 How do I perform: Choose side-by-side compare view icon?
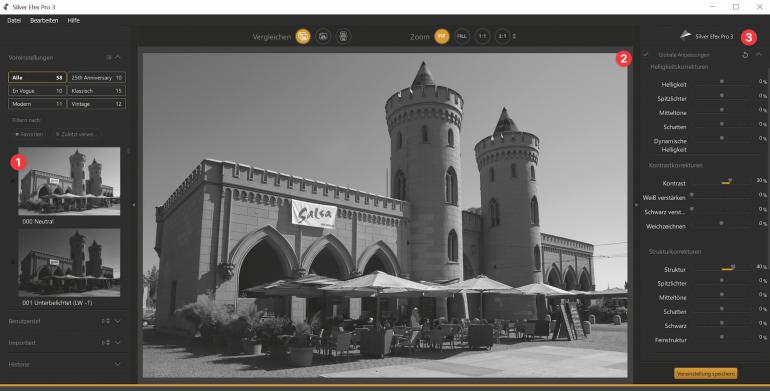coord(343,36)
